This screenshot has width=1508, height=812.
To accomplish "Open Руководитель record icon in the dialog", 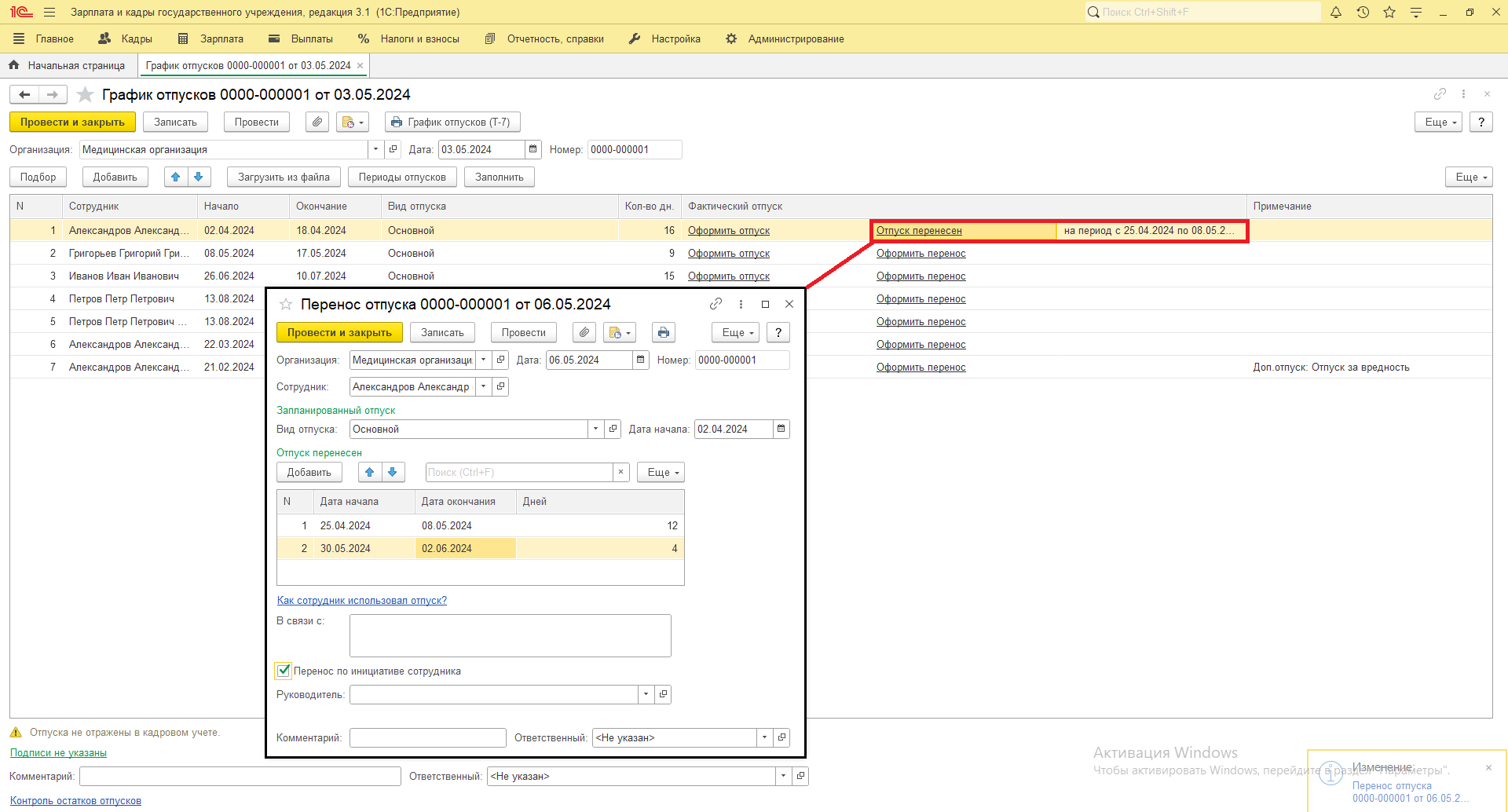I will point(664,695).
